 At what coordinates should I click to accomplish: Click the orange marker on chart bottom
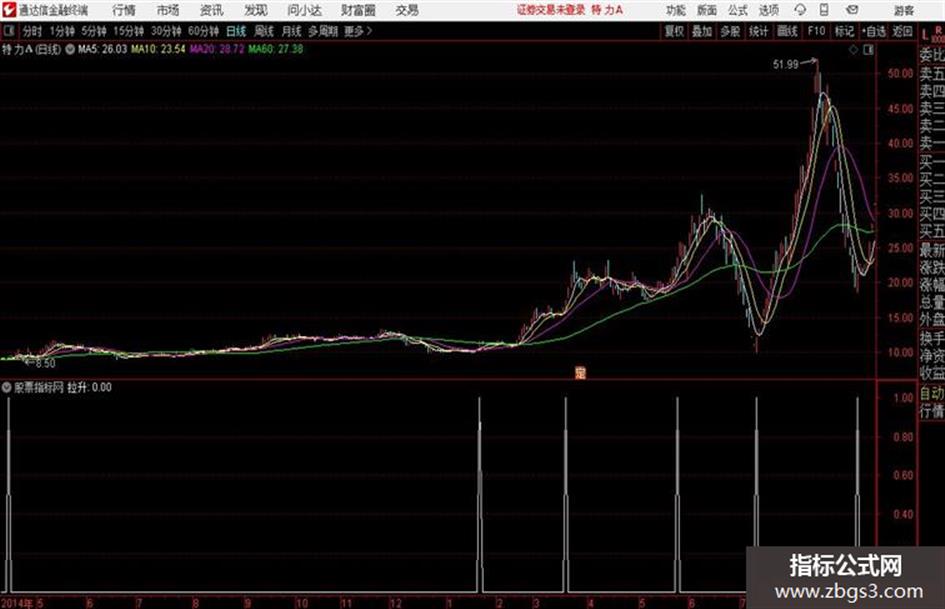point(580,373)
